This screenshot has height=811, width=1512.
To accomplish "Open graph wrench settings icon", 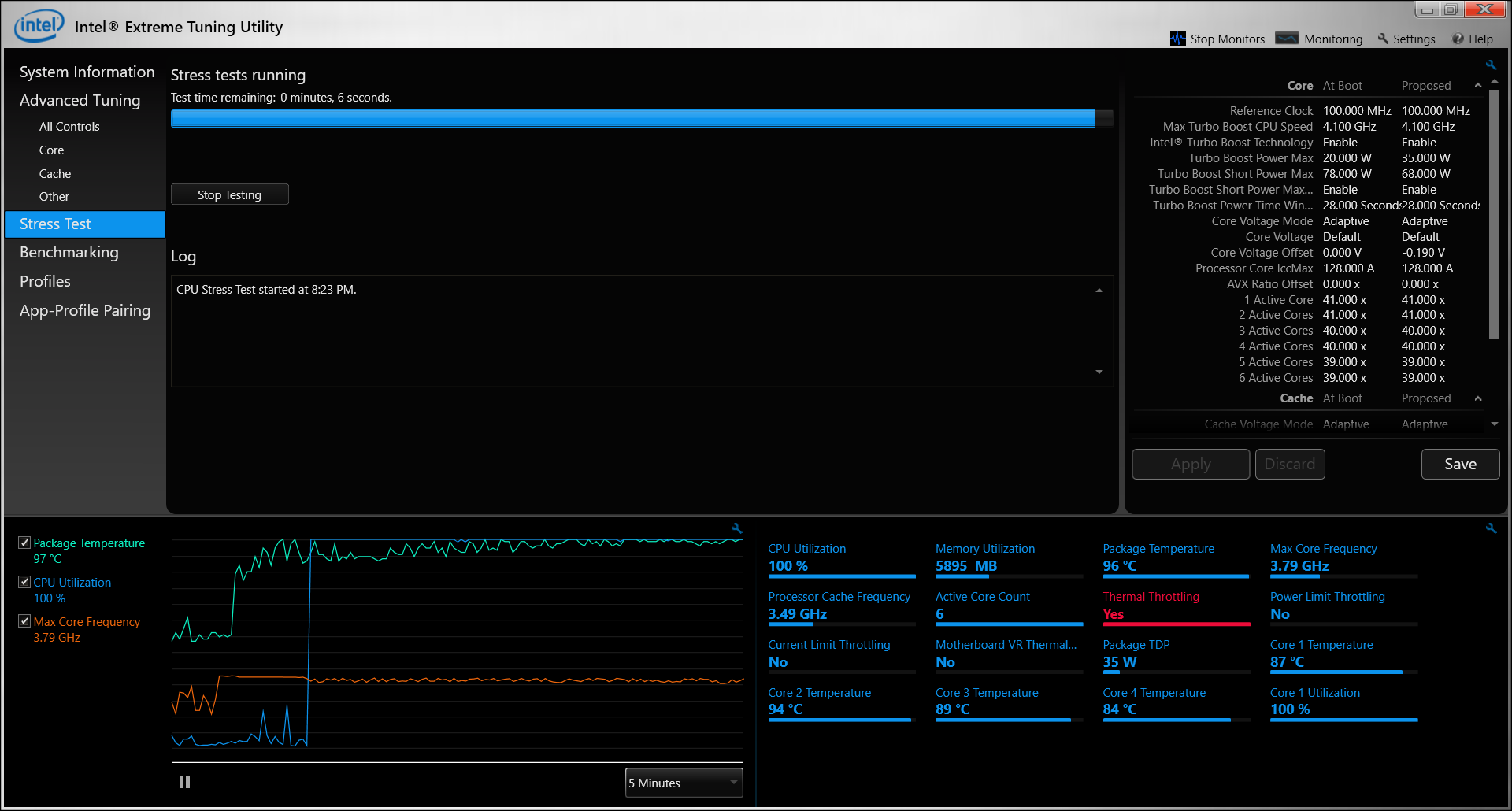I will coord(736,528).
